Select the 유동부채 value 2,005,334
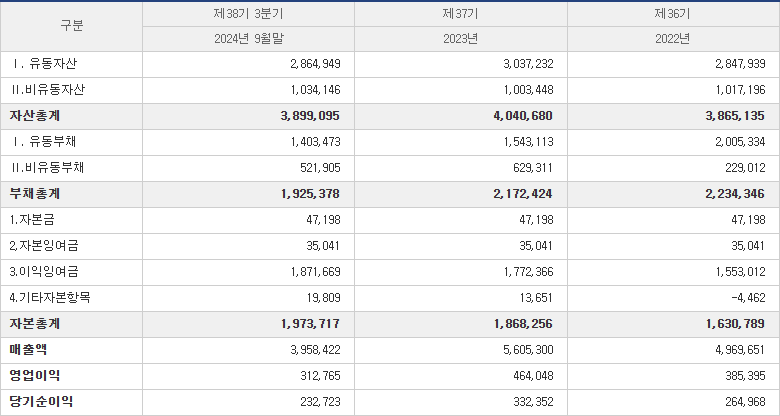Viewport: 780px width, 416px height. (740, 142)
